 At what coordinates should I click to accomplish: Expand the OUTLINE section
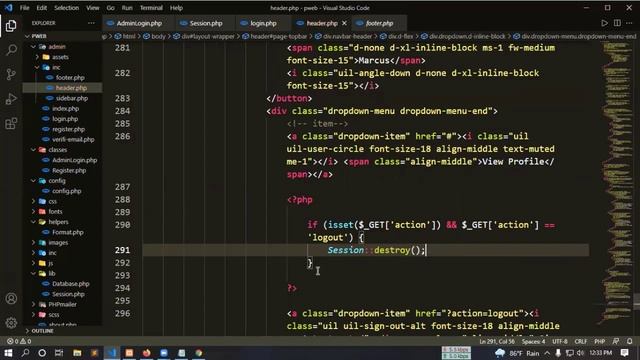pos(42,331)
